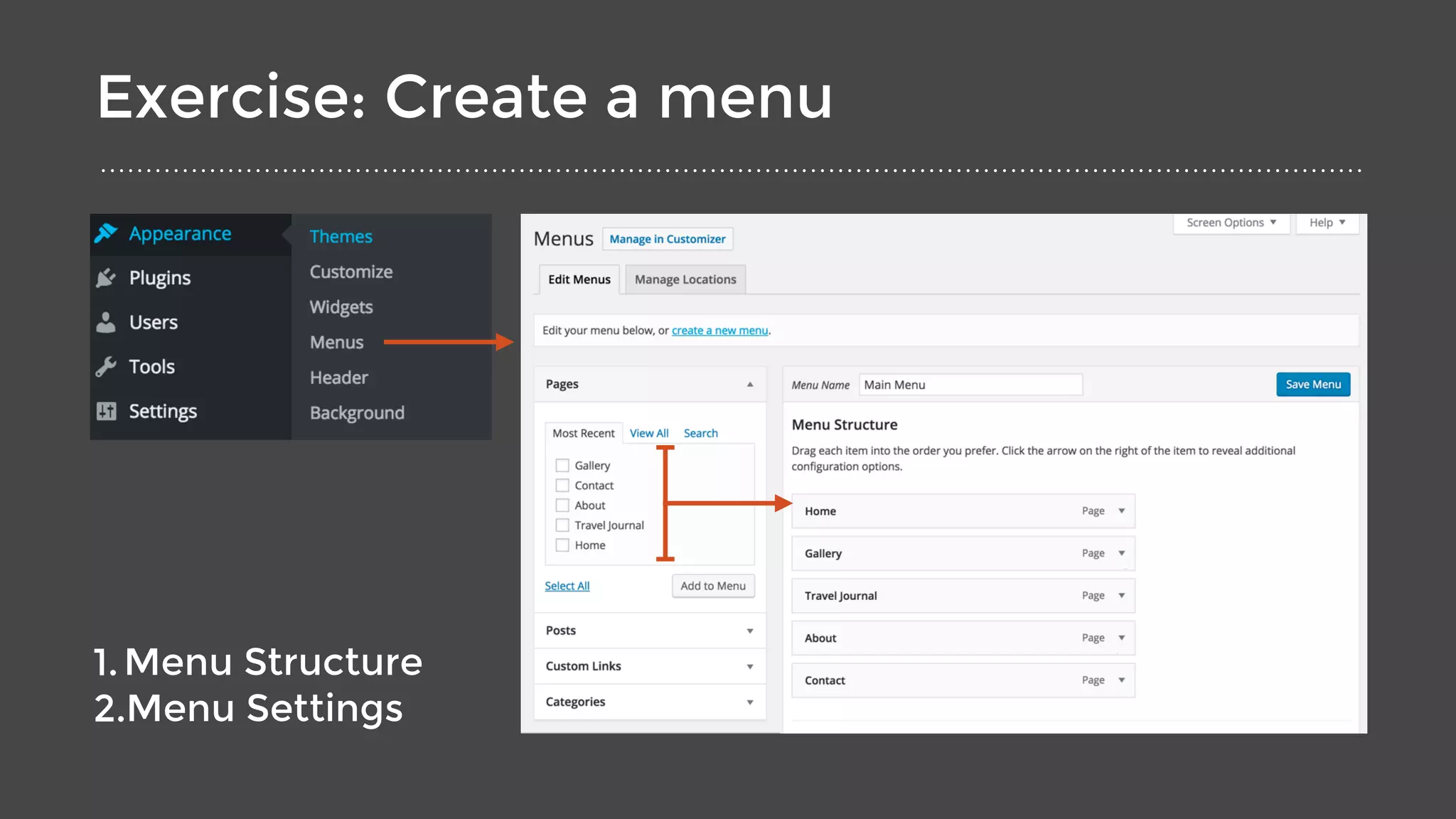This screenshot has width=1456, height=819.
Task: Follow the create a new menu link
Action: click(719, 331)
